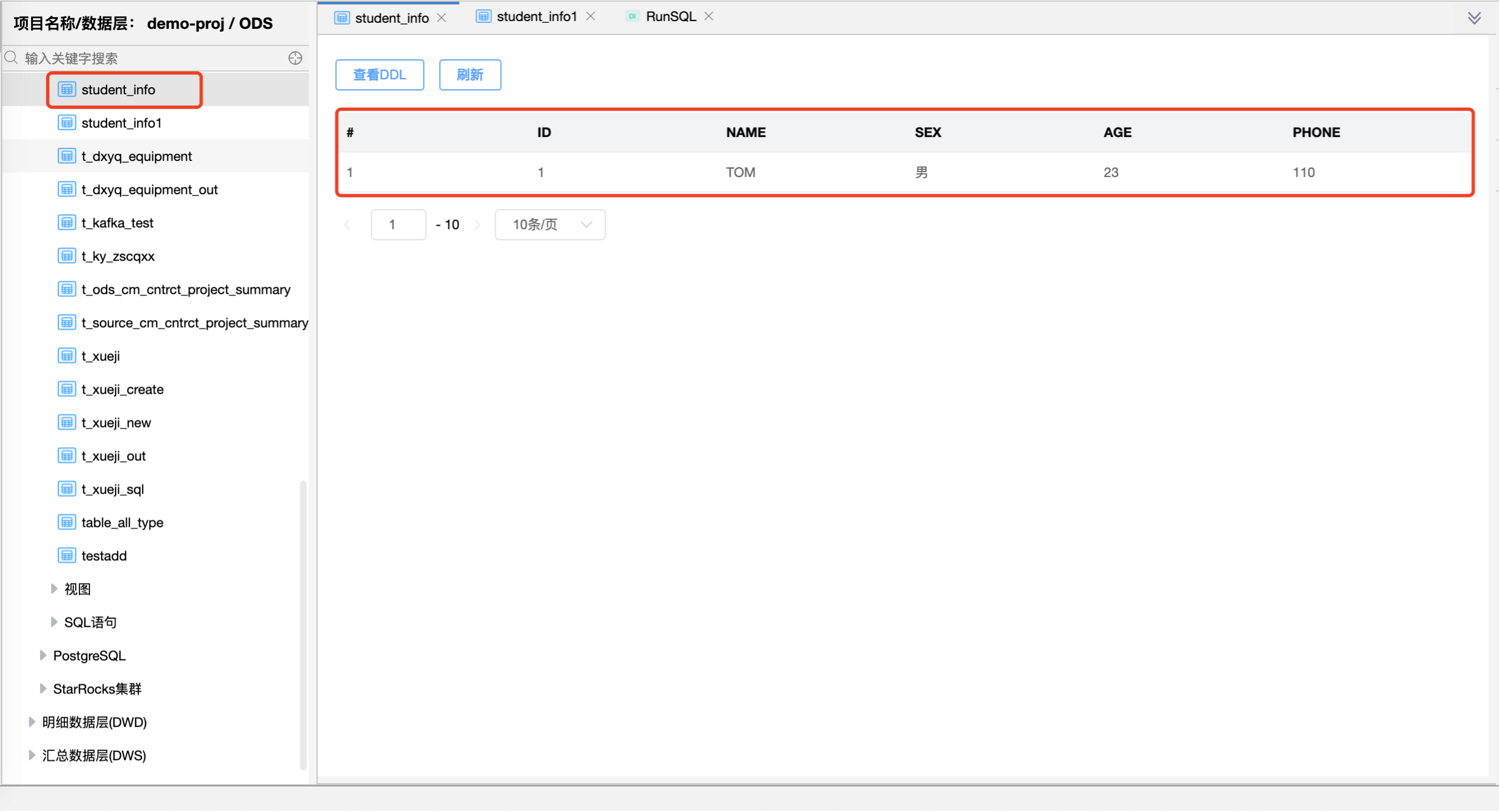Click the 刷新 button
The height and width of the screenshot is (812, 1499).
(x=470, y=74)
